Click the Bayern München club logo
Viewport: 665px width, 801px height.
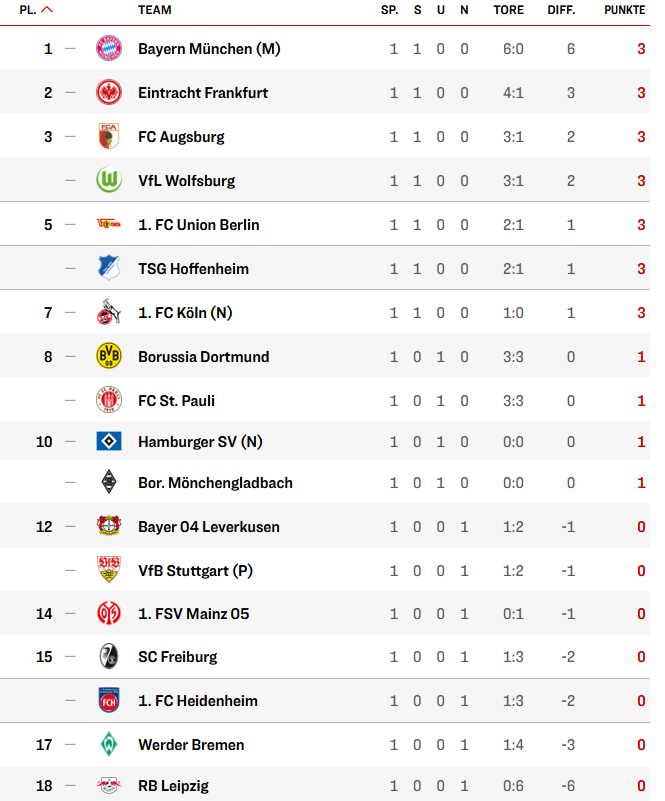[x=109, y=49]
